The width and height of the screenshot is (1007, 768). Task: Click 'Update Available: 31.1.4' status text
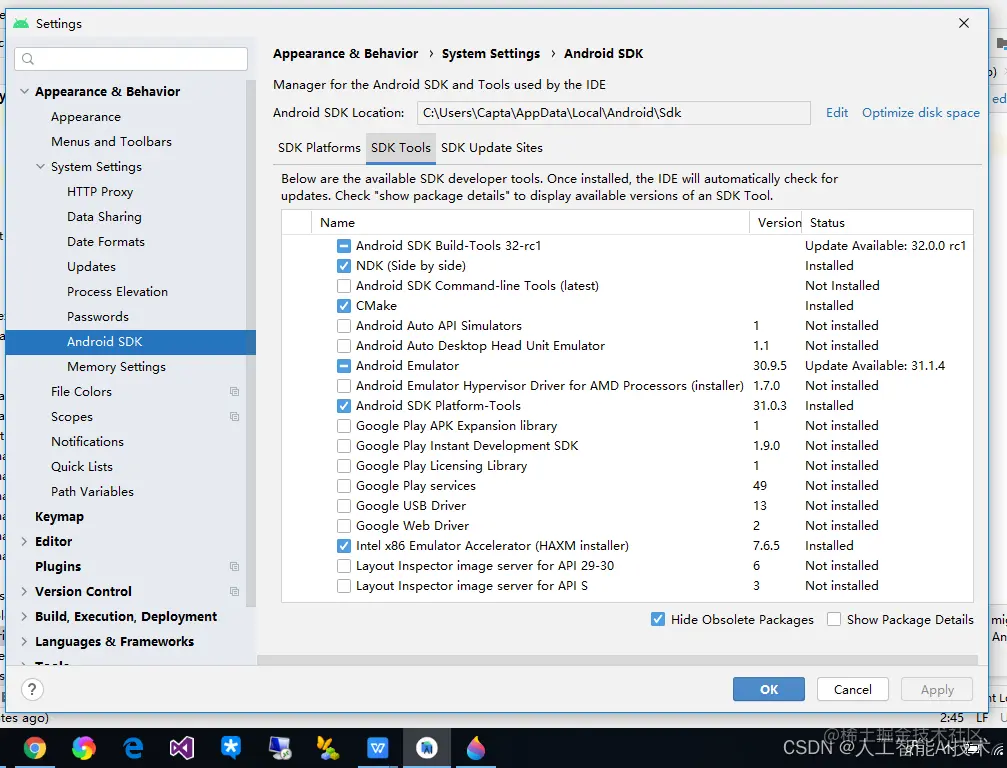pos(875,366)
